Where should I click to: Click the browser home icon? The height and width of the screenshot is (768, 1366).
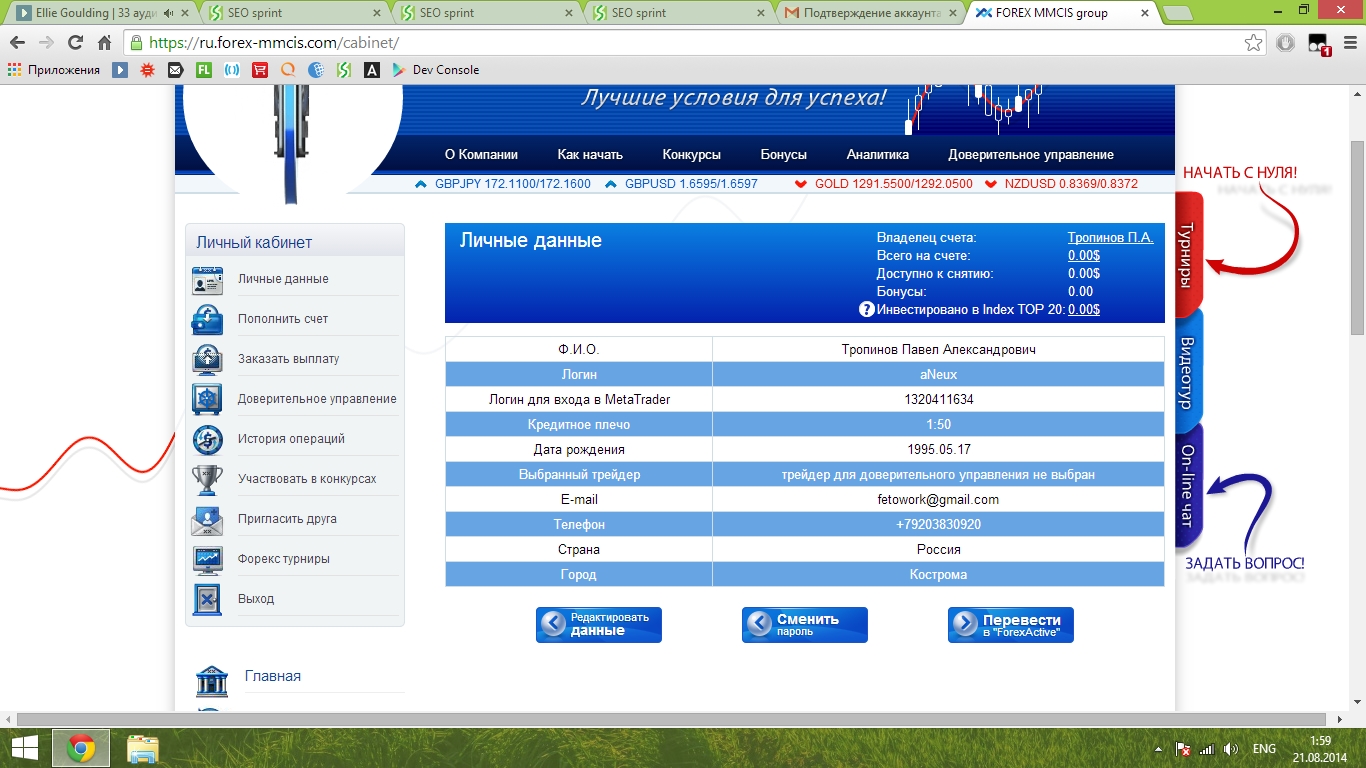pos(104,43)
